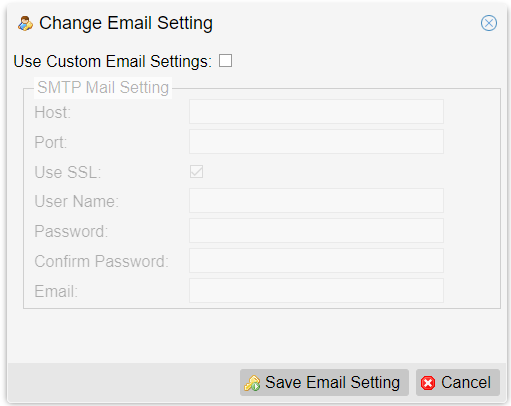Click the Email address input field

pyautogui.click(x=316, y=291)
